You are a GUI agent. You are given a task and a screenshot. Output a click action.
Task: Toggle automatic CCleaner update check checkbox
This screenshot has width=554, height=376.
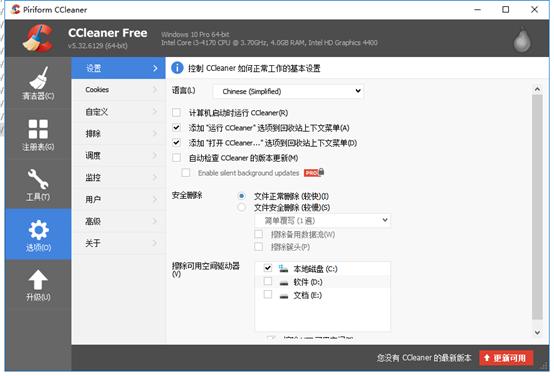click(176, 158)
